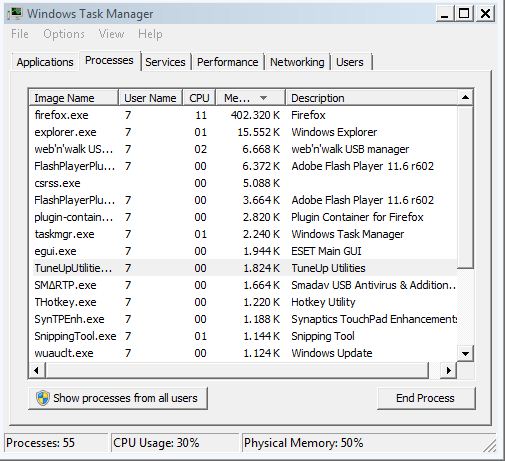Image resolution: width=505 pixels, height=462 pixels.
Task: Open the View menu
Action: pos(111,34)
